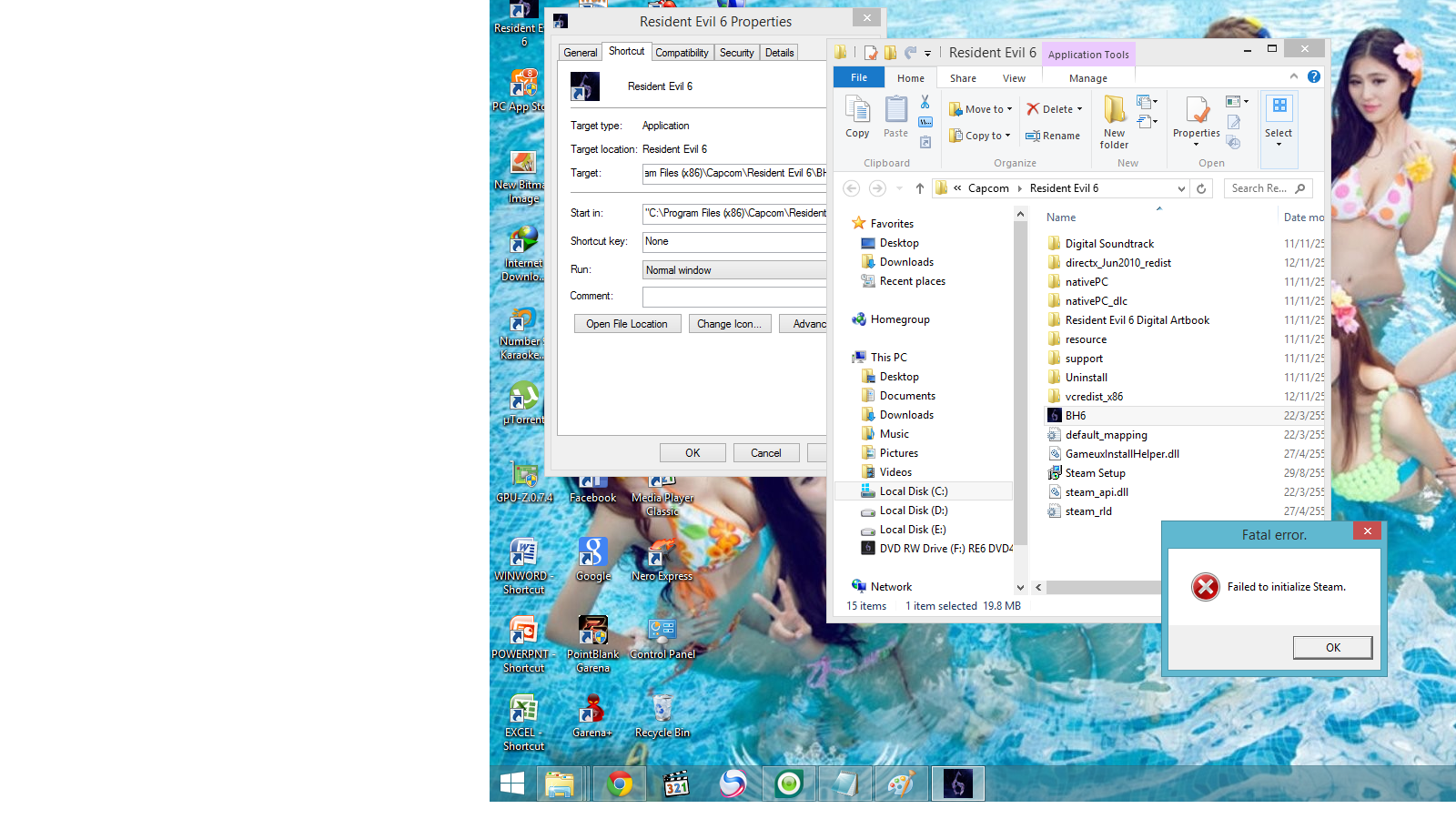This screenshot has height=819, width=1456.
Task: Open Google Chrome from the taskbar
Action: coord(620,784)
